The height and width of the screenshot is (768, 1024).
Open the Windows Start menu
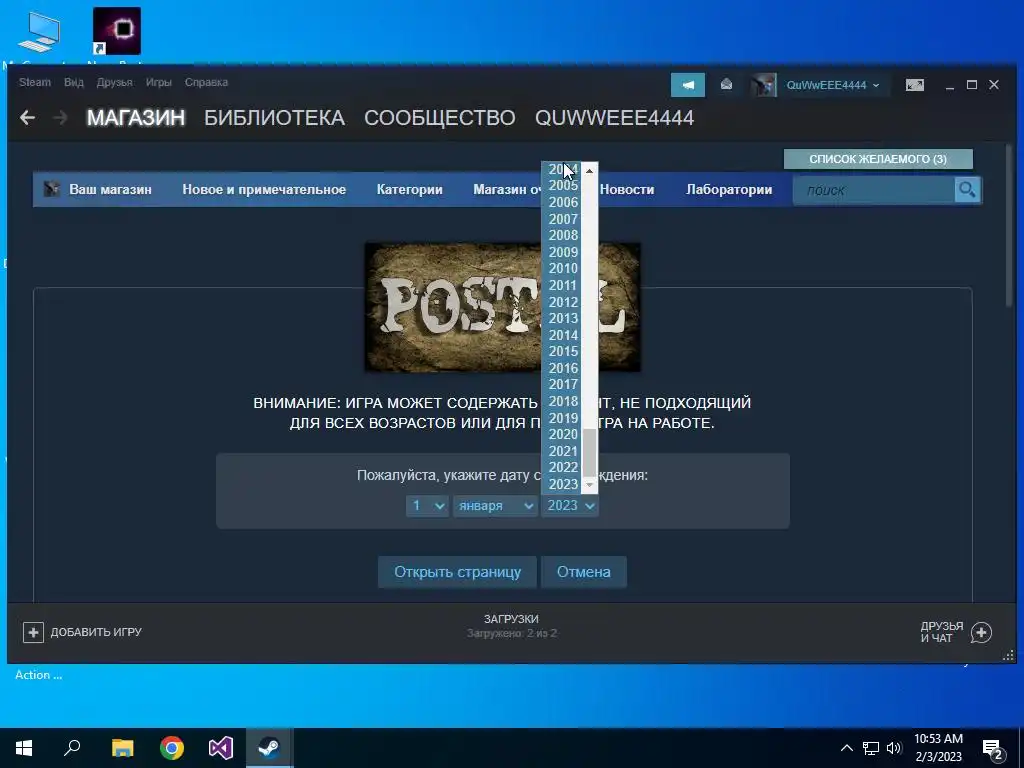pos(24,748)
